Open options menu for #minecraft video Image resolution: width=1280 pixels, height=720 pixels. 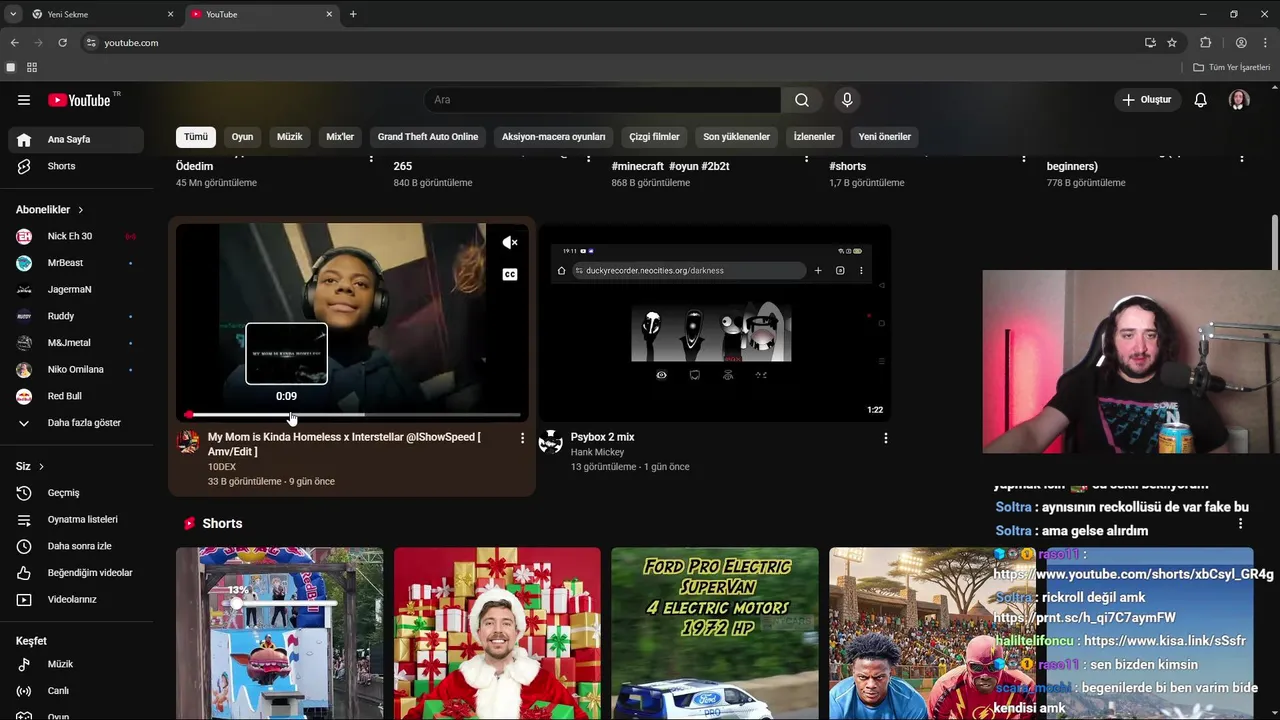tap(806, 158)
